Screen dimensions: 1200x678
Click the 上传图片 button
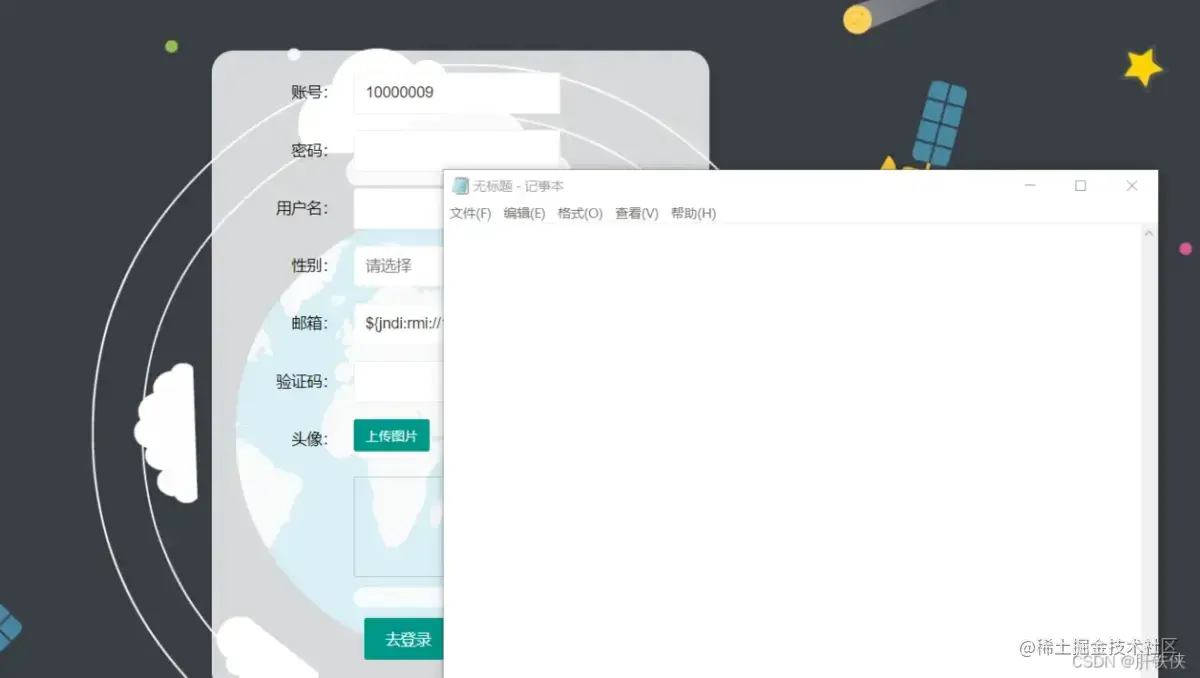coord(391,436)
